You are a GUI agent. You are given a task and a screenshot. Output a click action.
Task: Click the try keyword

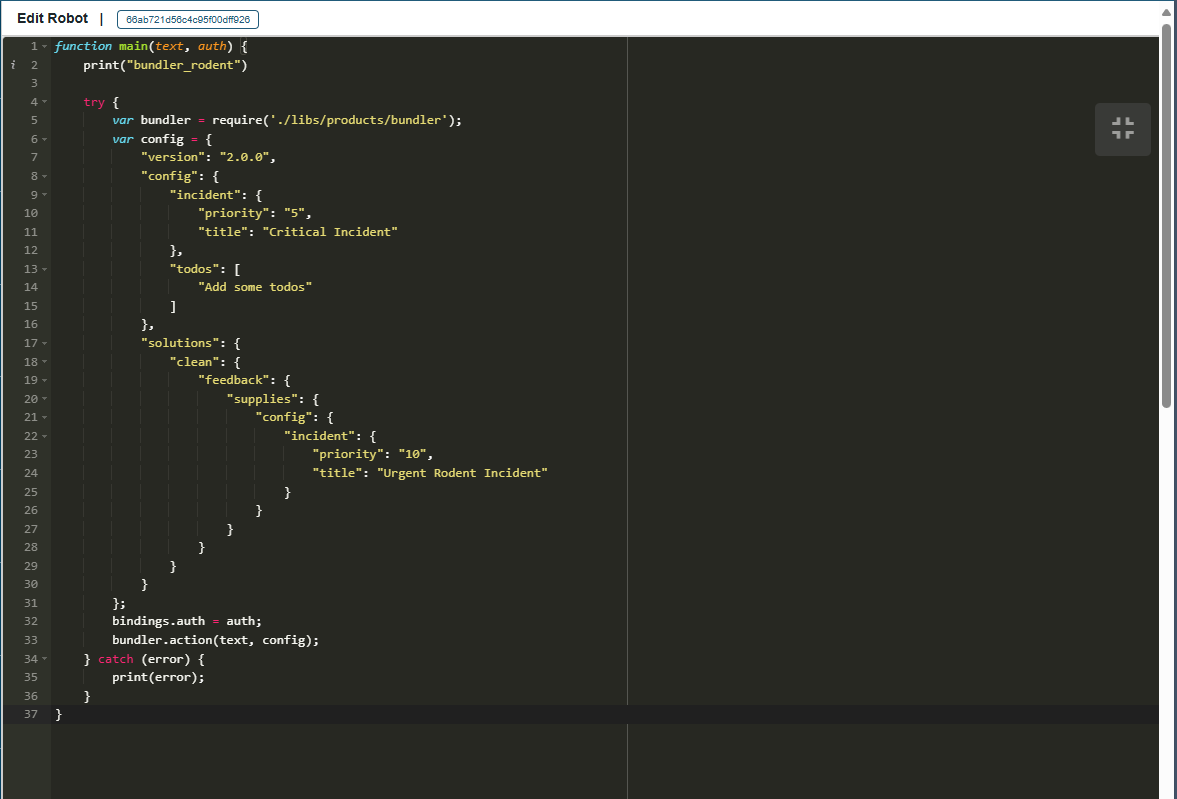[94, 102]
